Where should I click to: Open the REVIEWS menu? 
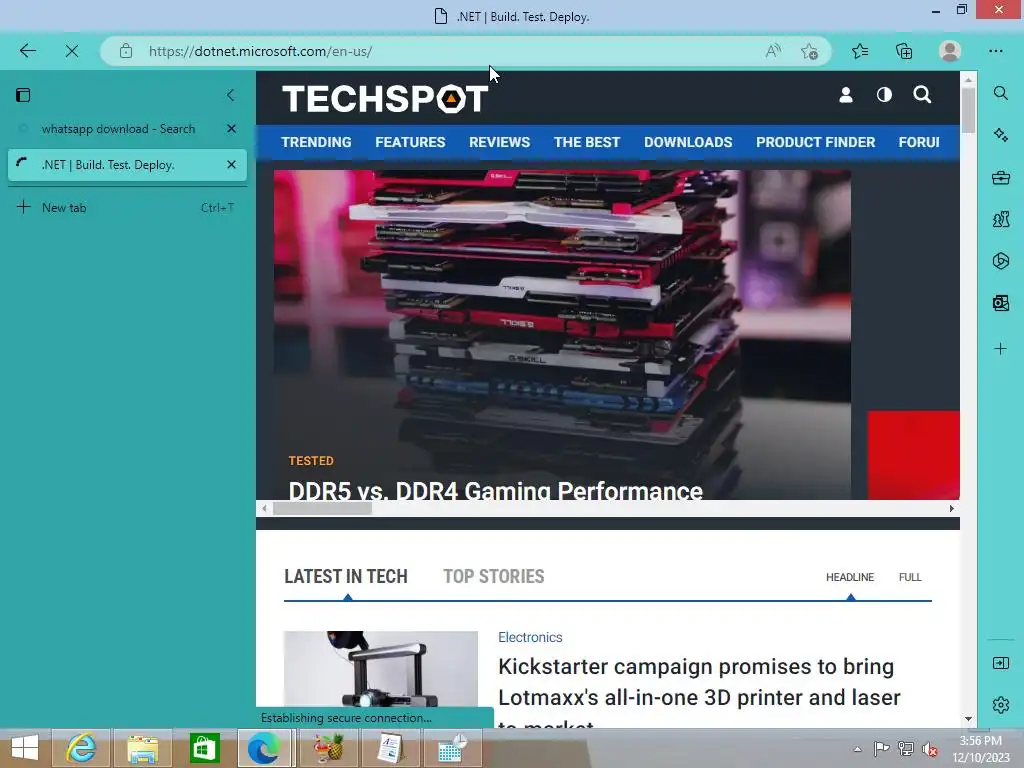[500, 142]
